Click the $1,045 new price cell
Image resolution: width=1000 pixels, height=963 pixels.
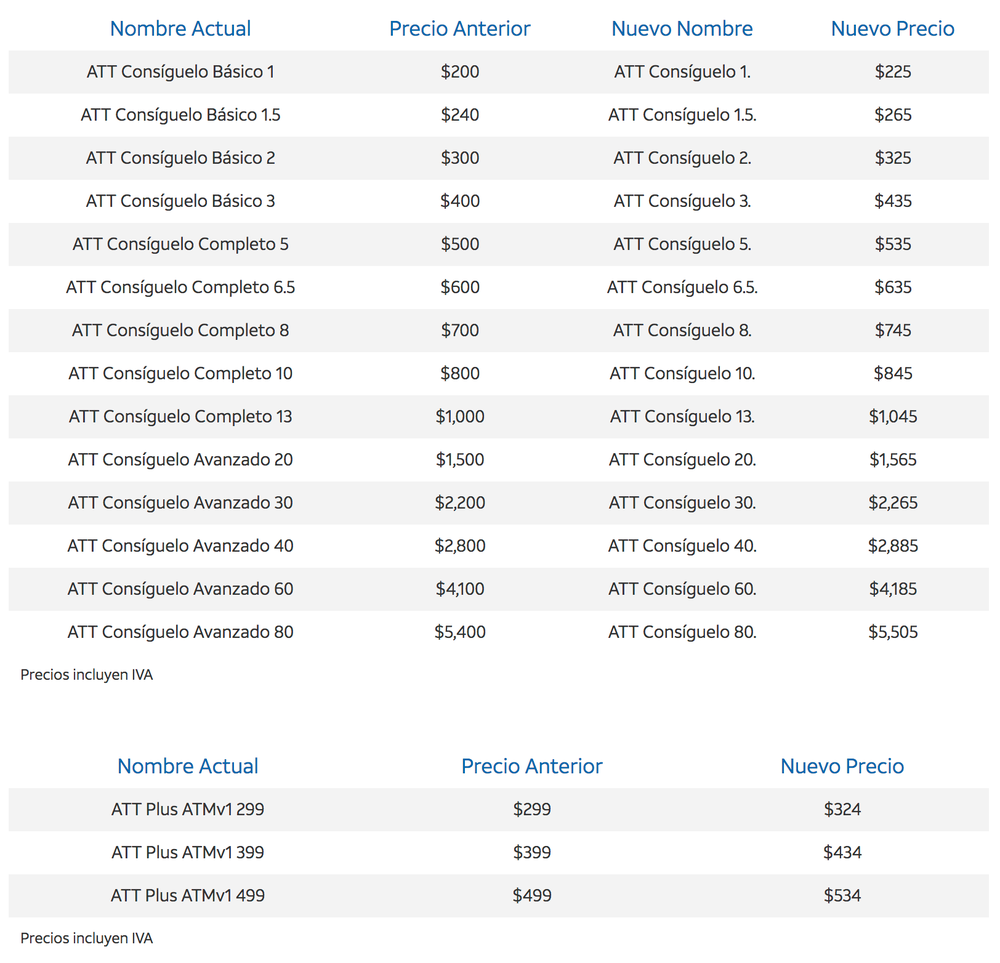tap(893, 416)
